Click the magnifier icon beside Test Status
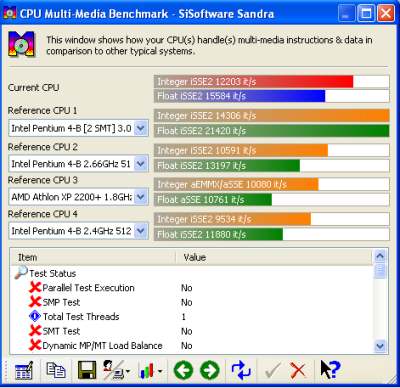Screen dimensions: 400x388 coord(21,273)
